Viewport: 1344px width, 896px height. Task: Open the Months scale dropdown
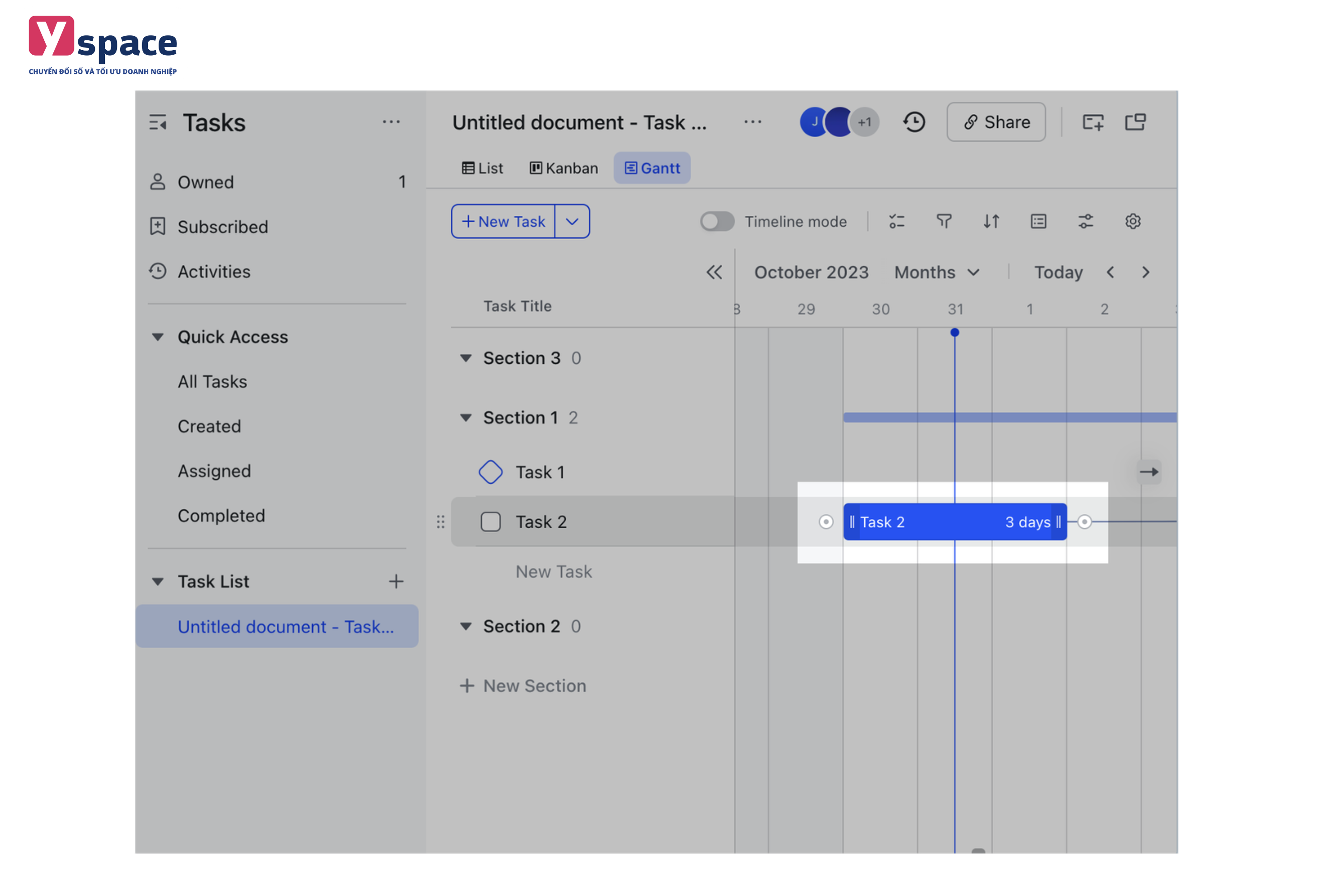click(937, 272)
